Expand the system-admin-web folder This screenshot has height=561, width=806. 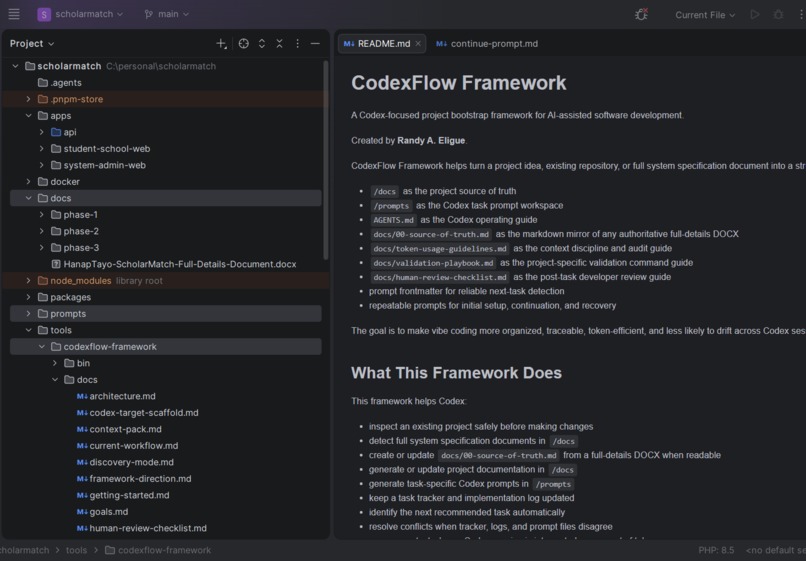pyautogui.click(x=42, y=165)
